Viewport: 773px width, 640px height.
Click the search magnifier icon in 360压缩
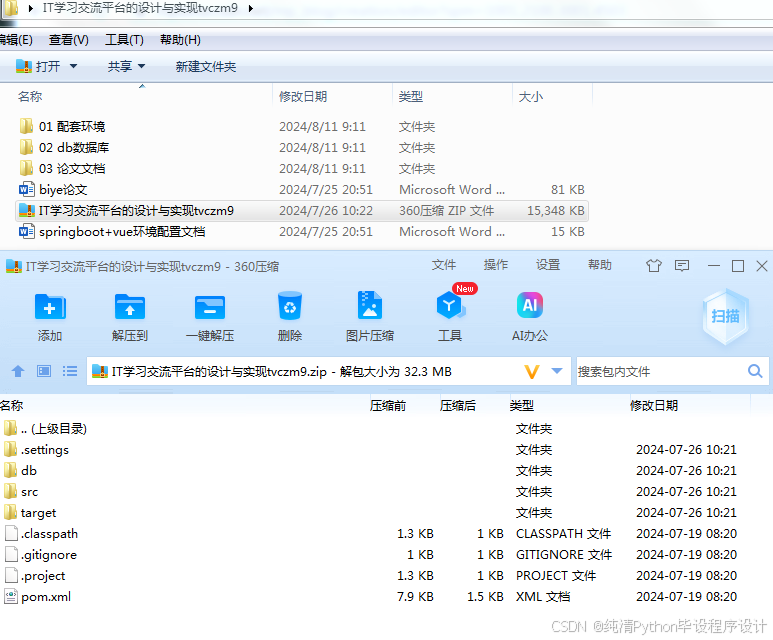(x=755, y=371)
